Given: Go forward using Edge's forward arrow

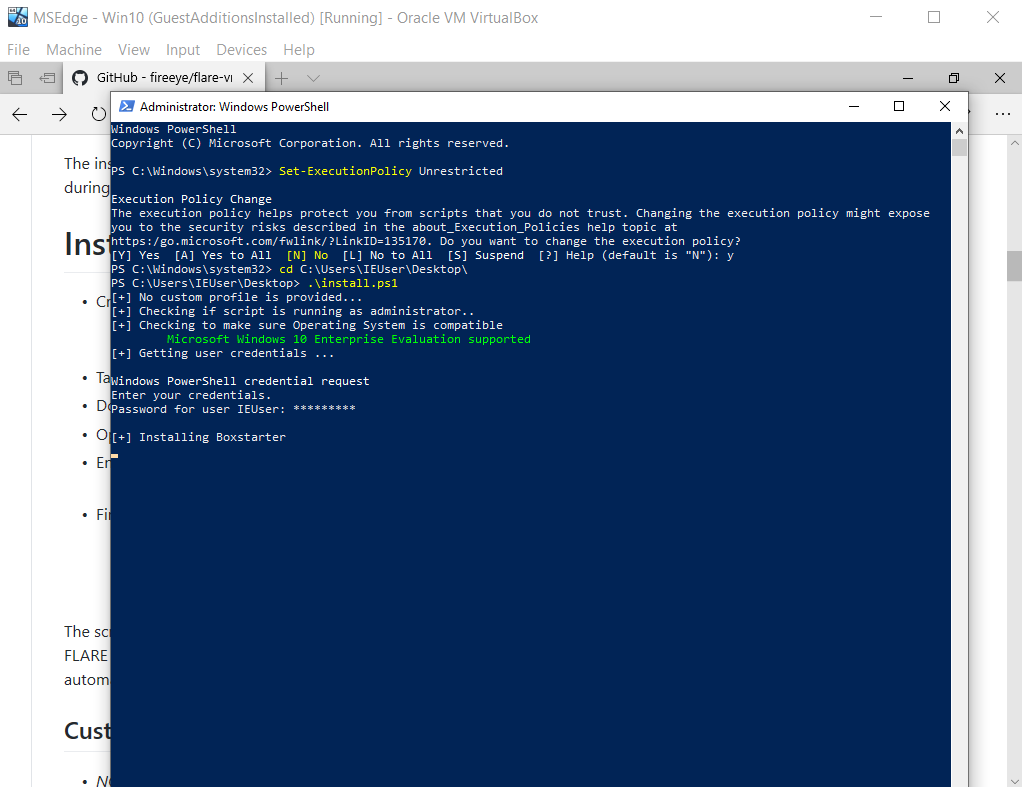Looking at the screenshot, I should [x=59, y=114].
